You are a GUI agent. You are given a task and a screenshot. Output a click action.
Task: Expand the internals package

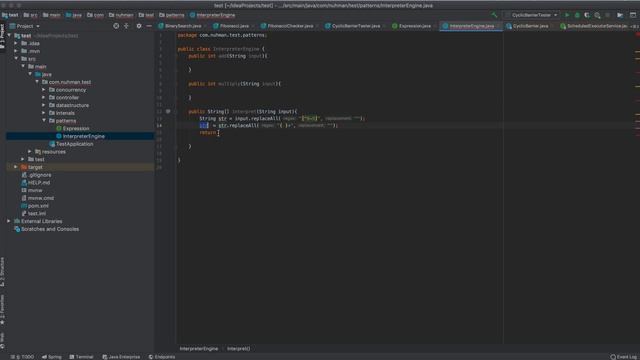[44, 113]
